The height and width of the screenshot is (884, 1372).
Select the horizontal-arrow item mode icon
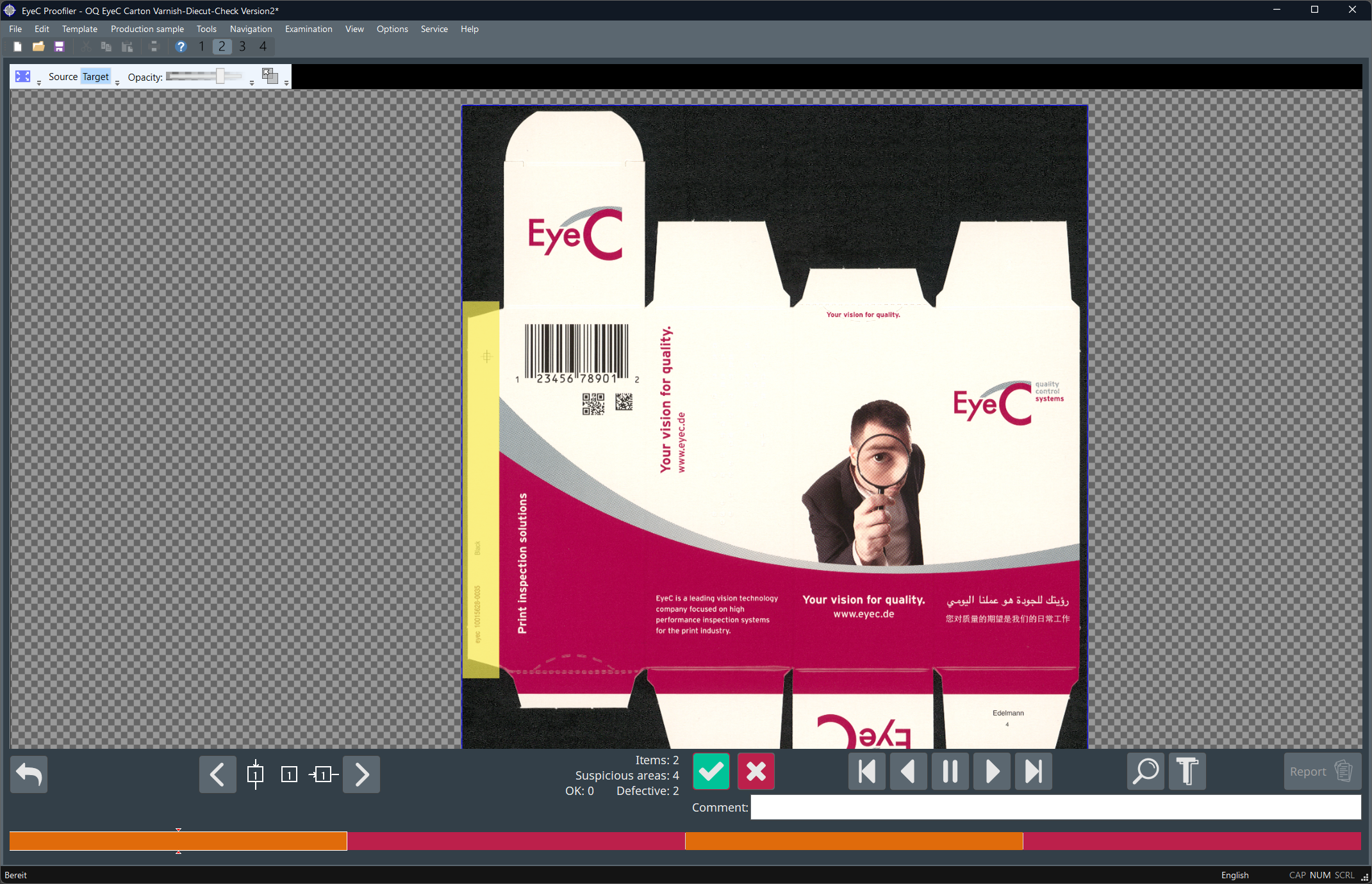click(324, 774)
